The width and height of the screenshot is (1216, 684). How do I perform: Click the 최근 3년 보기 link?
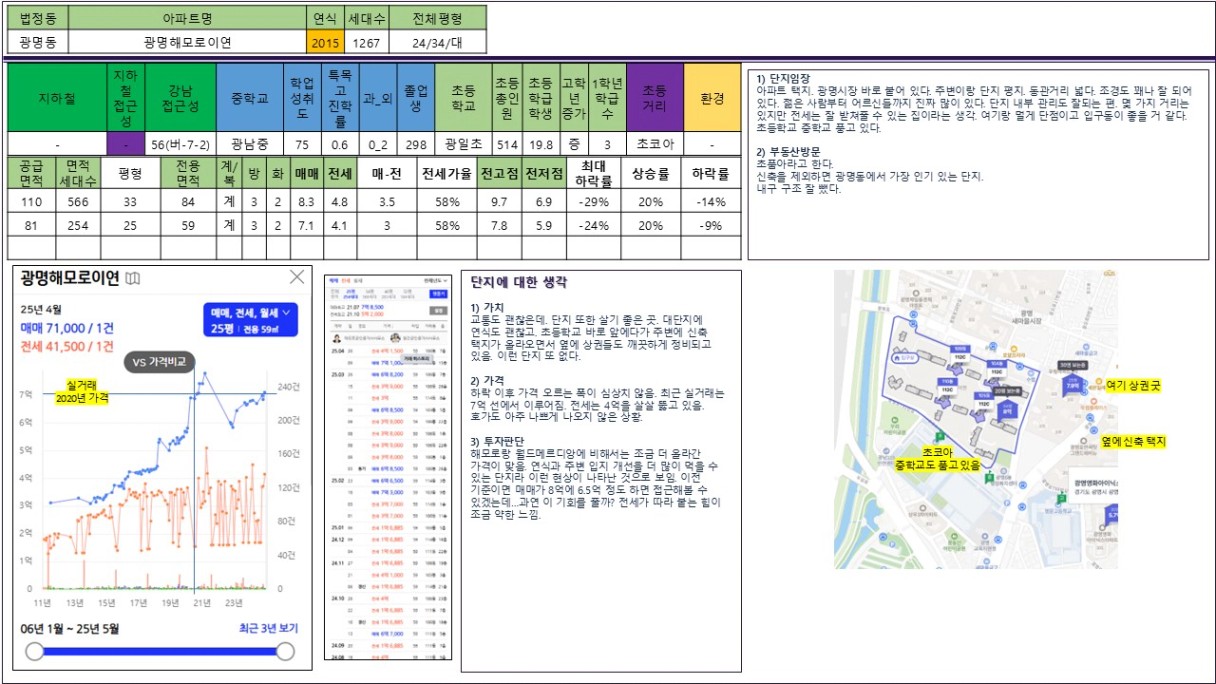click(x=267, y=628)
